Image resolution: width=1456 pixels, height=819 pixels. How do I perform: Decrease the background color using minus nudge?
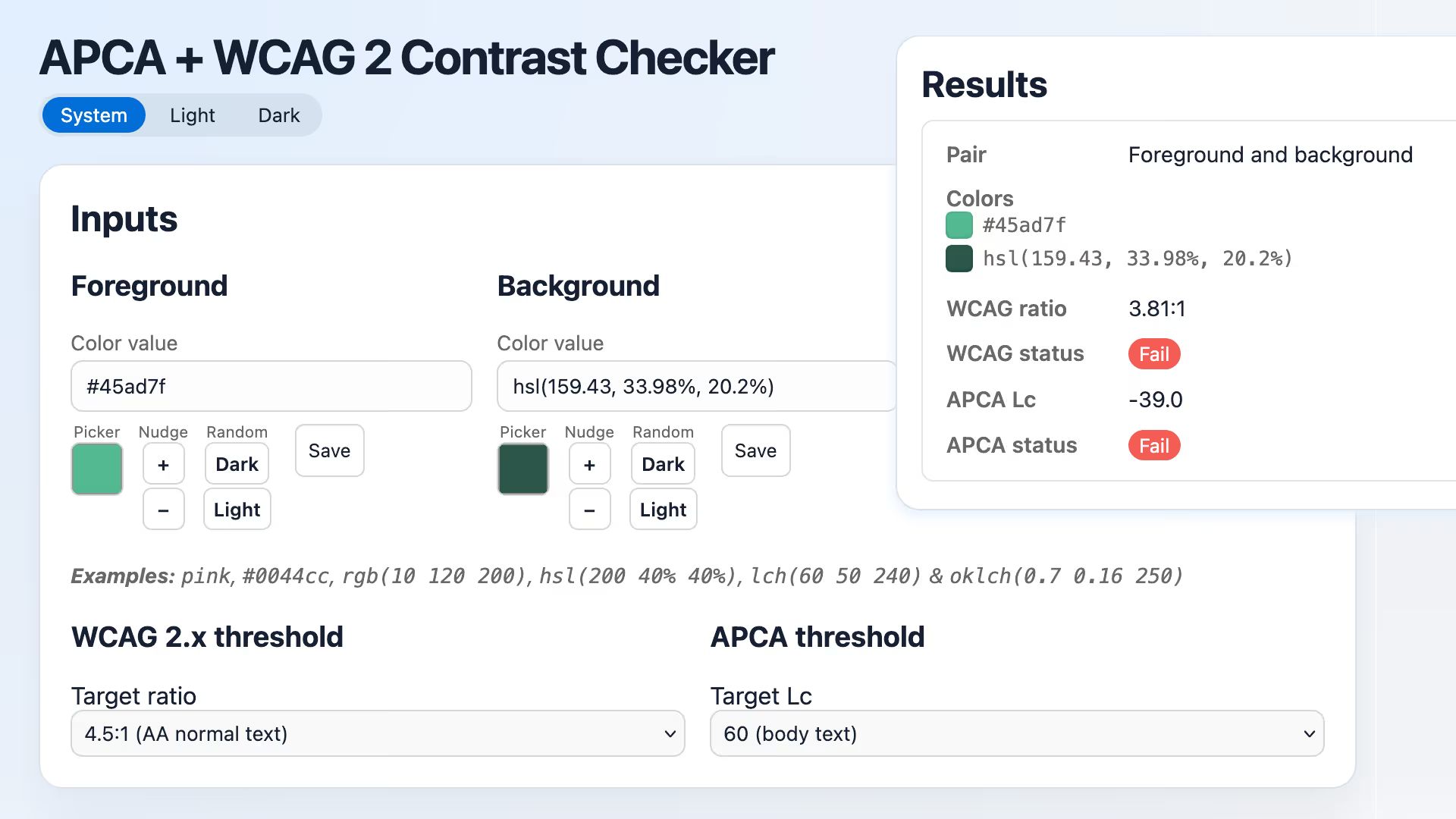click(589, 509)
